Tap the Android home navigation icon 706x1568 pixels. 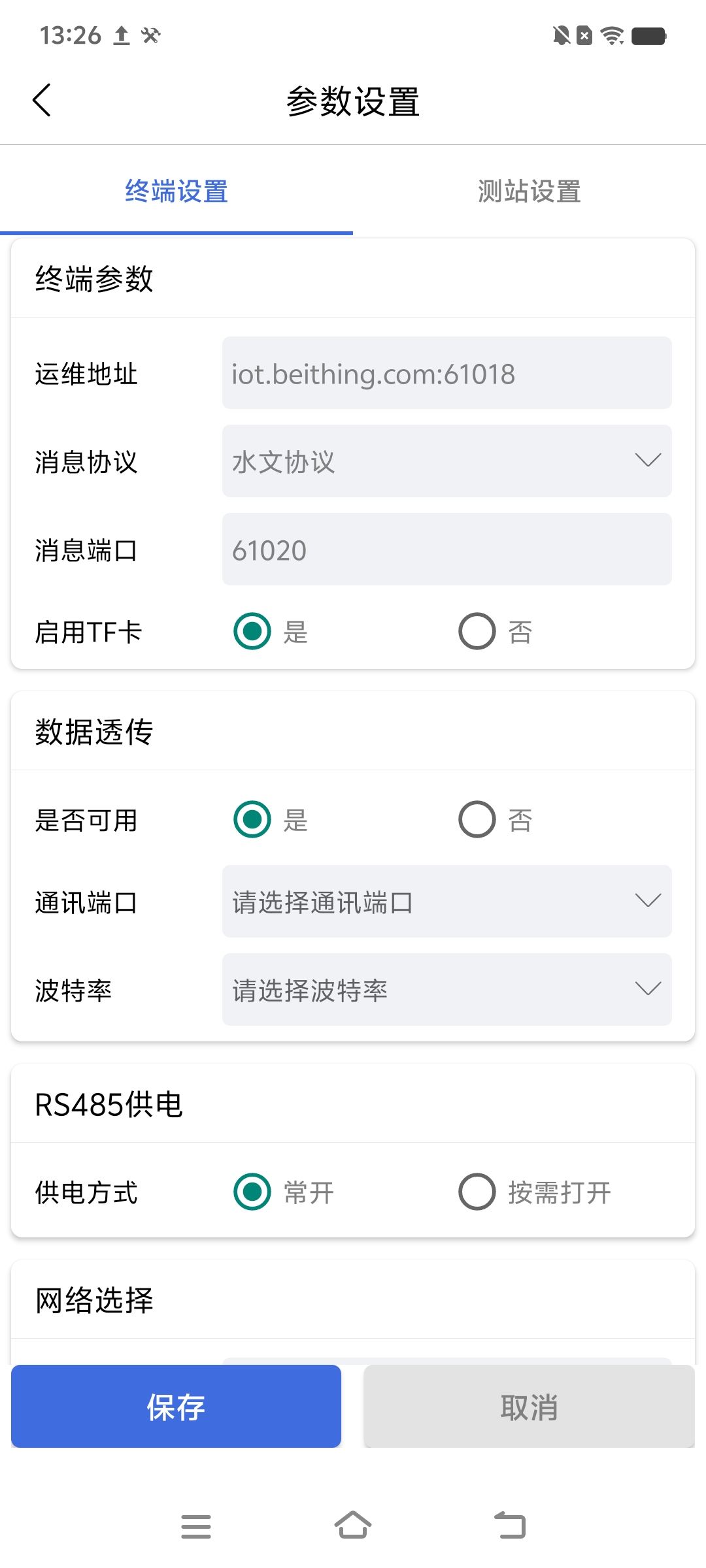[x=353, y=1526]
